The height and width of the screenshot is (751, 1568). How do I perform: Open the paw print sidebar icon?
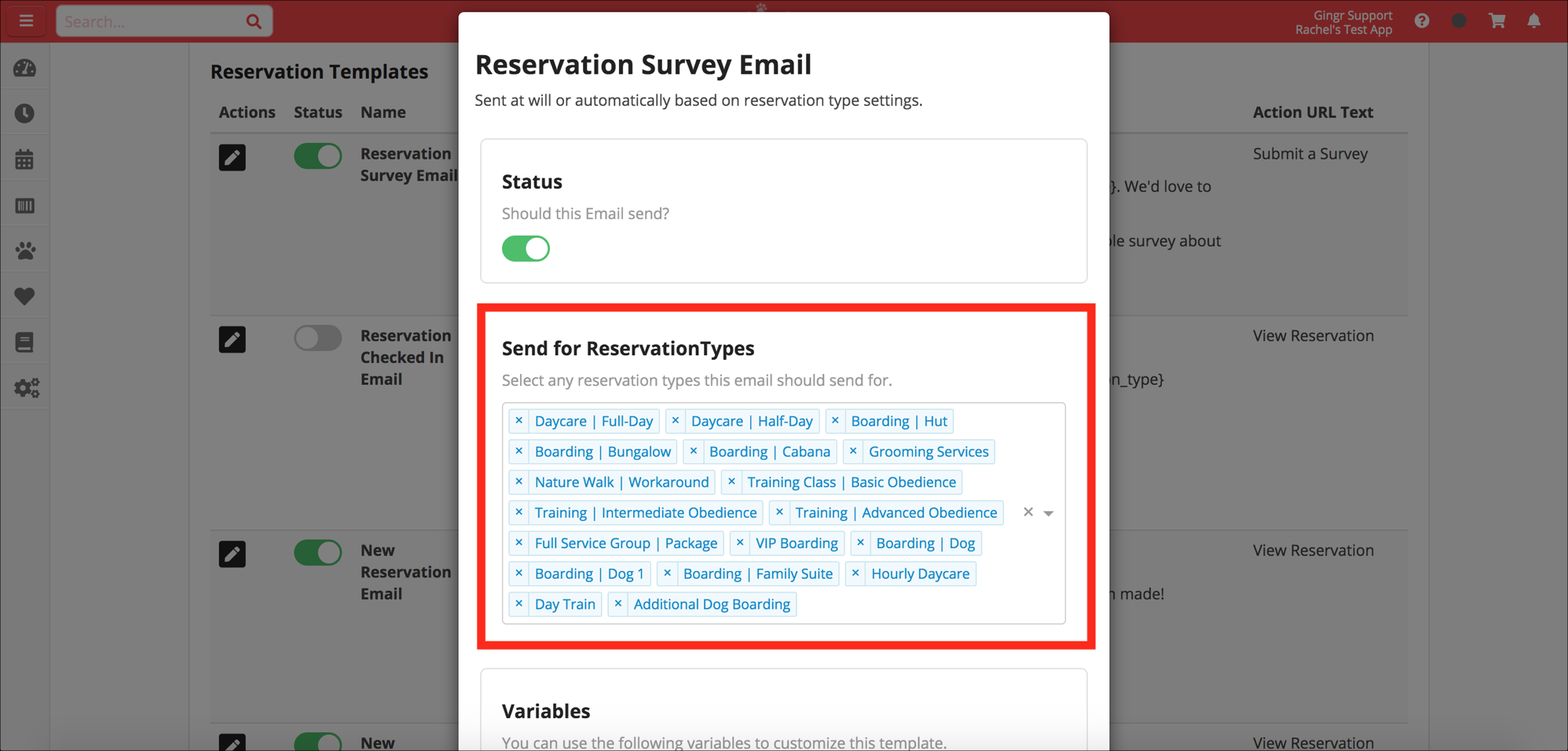point(25,251)
